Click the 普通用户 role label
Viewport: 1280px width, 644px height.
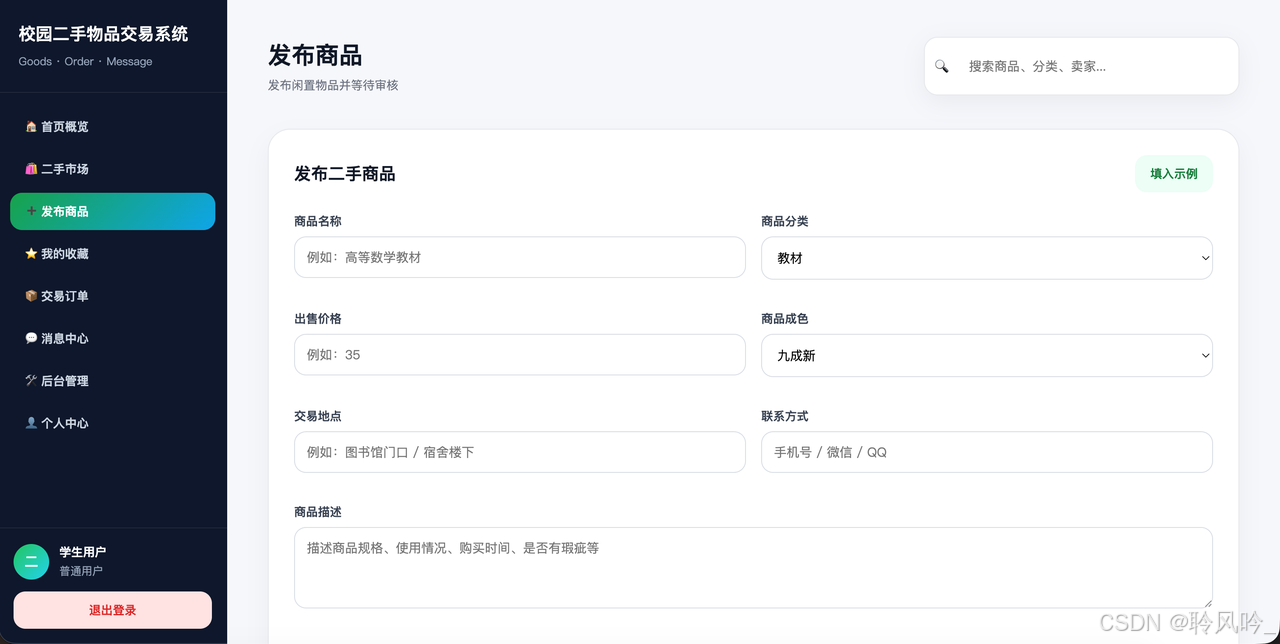click(x=81, y=571)
